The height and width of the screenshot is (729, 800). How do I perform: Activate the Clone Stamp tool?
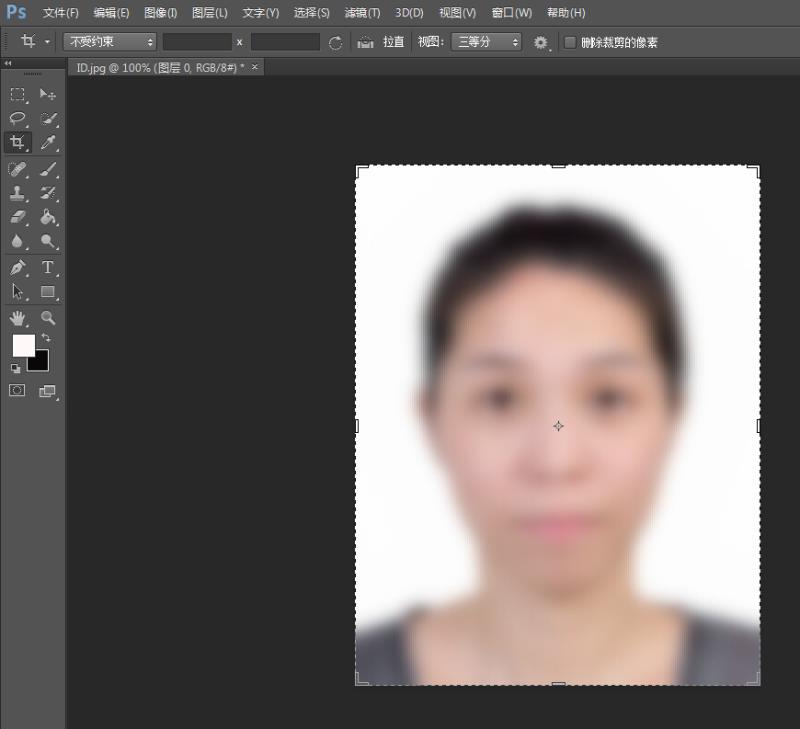[x=17, y=193]
